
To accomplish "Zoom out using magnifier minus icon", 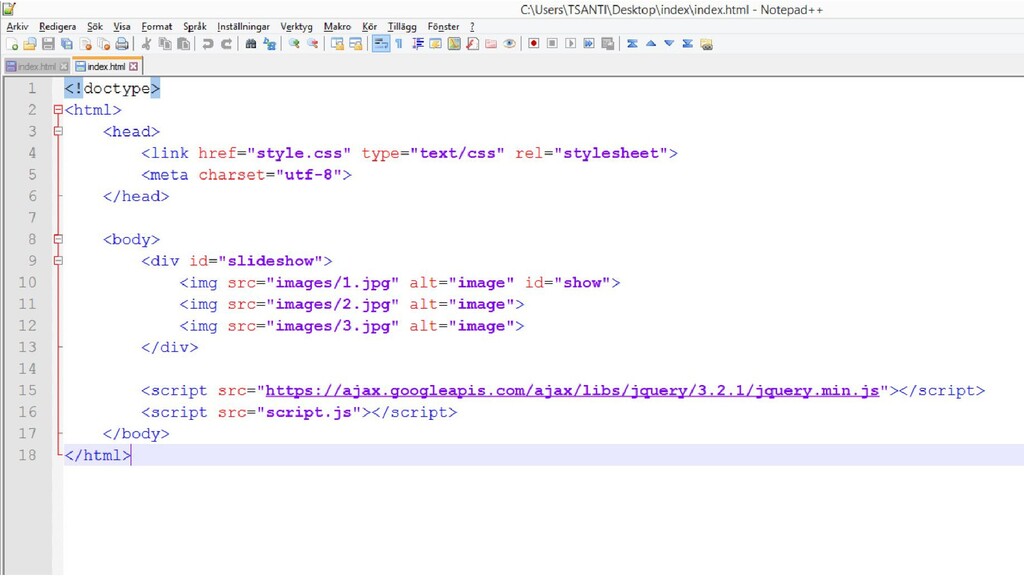I will 312,44.
